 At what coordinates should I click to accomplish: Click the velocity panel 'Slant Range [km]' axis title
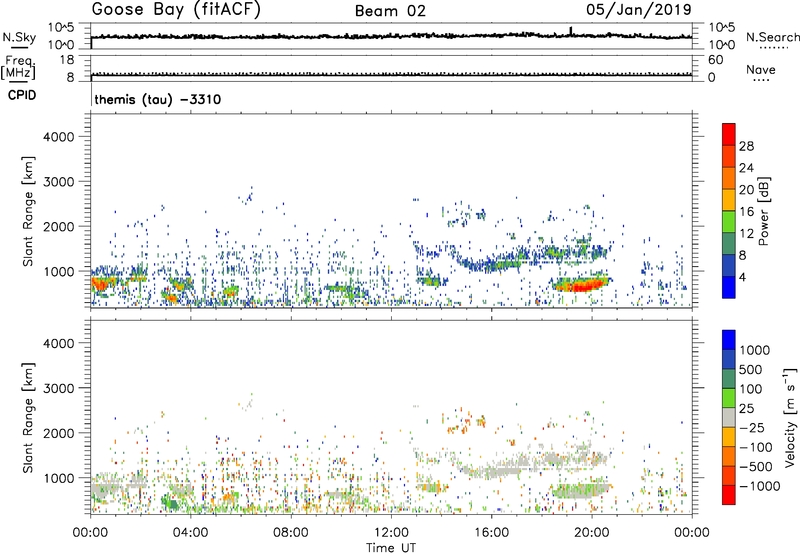click(x=28, y=417)
